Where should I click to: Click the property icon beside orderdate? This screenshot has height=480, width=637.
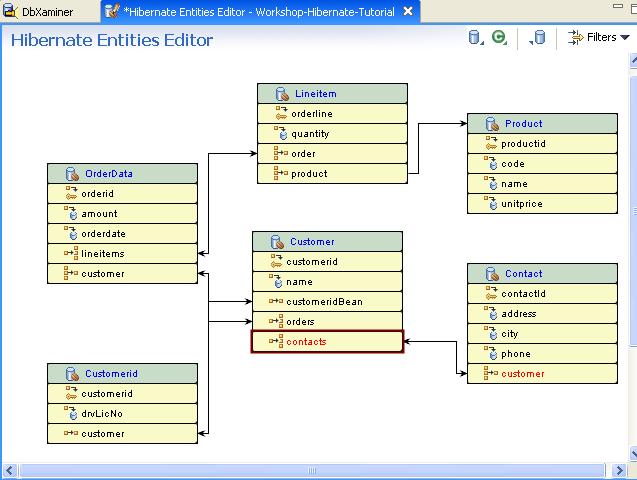coord(71,233)
